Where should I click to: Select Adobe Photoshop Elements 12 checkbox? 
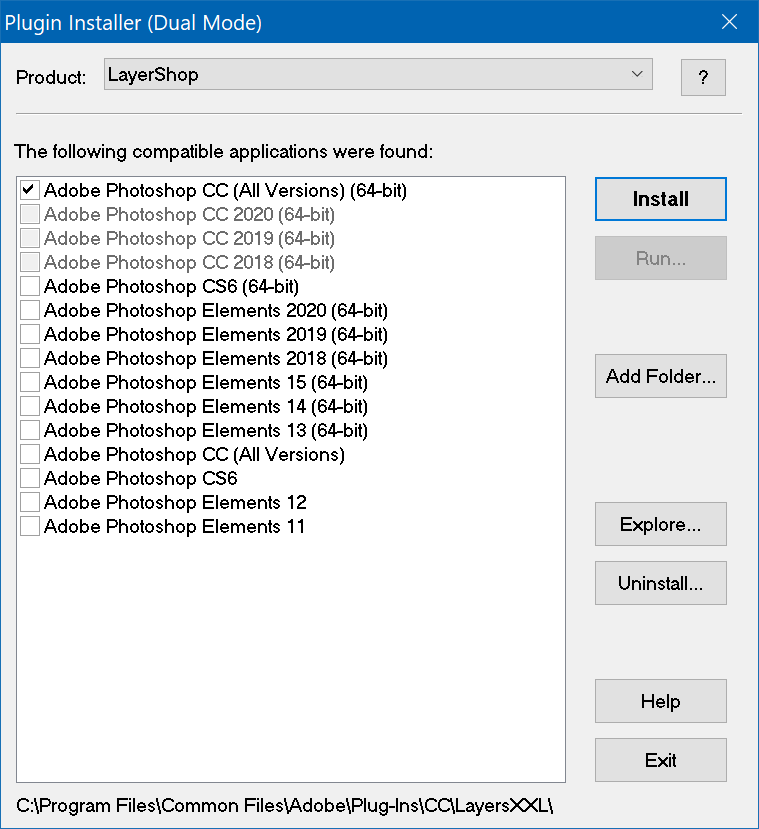click(x=30, y=502)
